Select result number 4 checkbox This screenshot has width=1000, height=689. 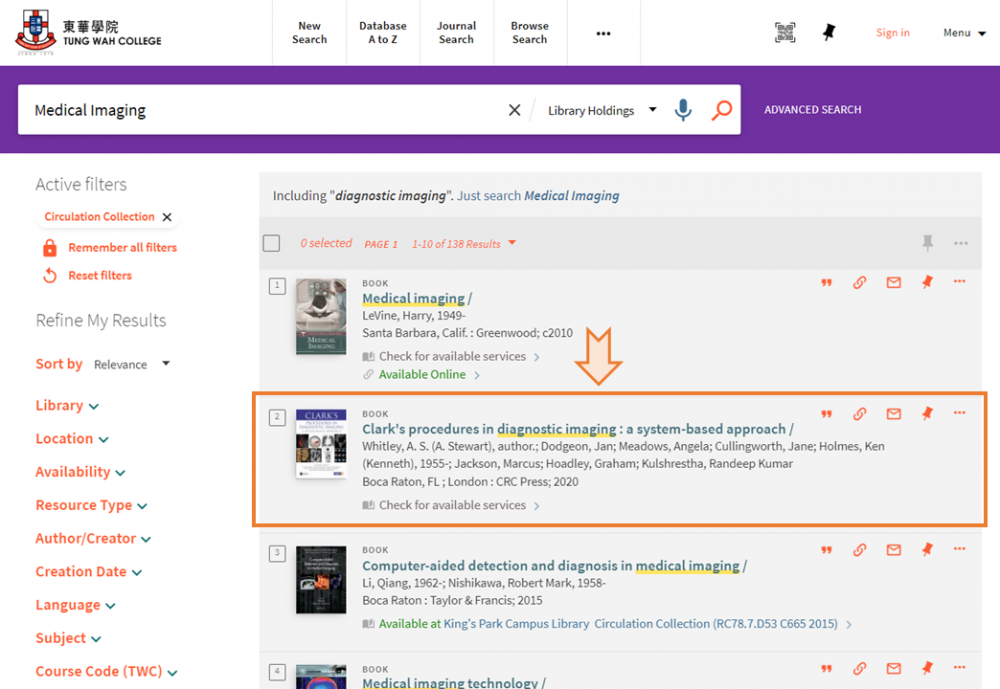[277, 672]
